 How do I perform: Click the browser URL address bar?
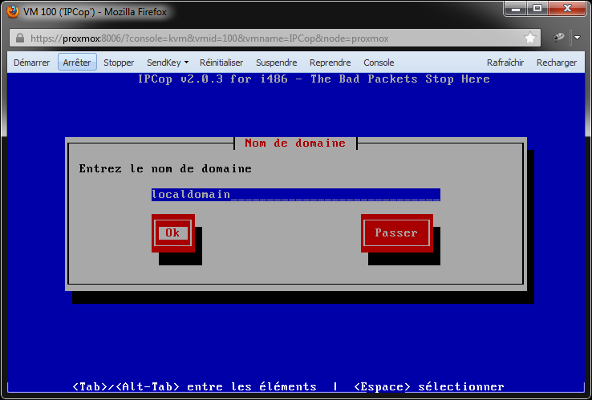(x=276, y=38)
